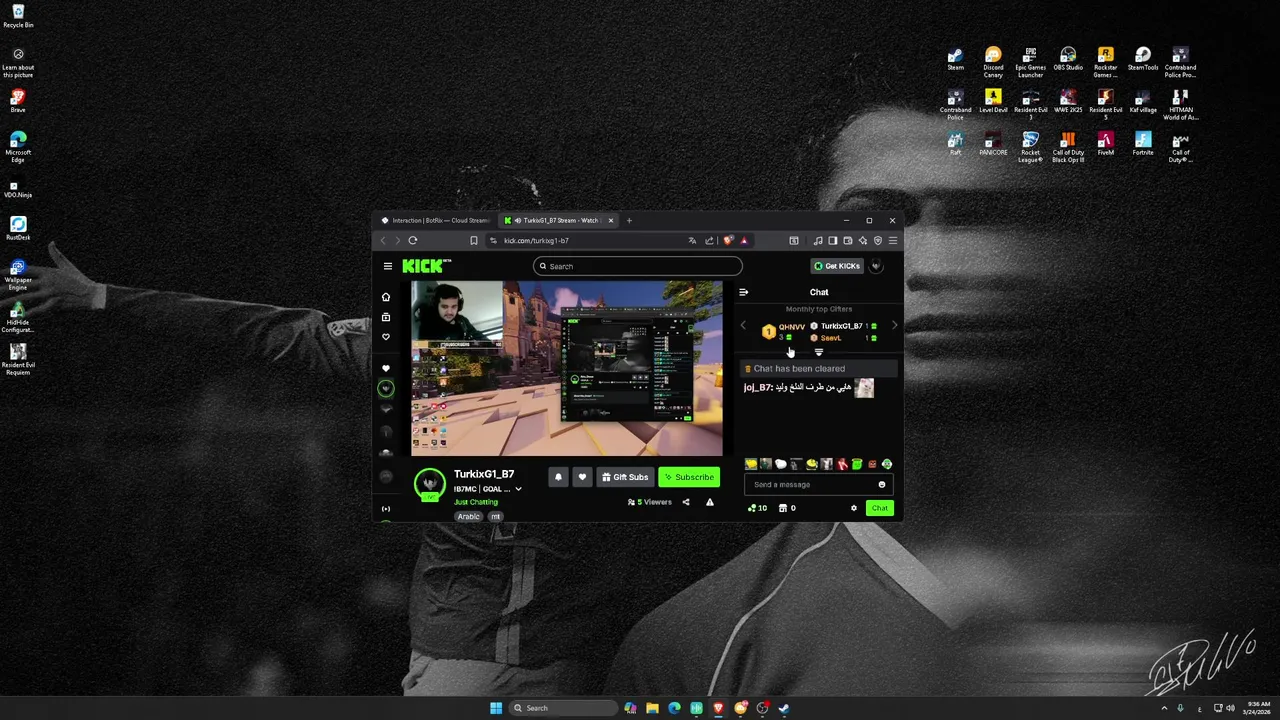
Task: Open user profile avatar in Kick header
Action: tap(876, 266)
